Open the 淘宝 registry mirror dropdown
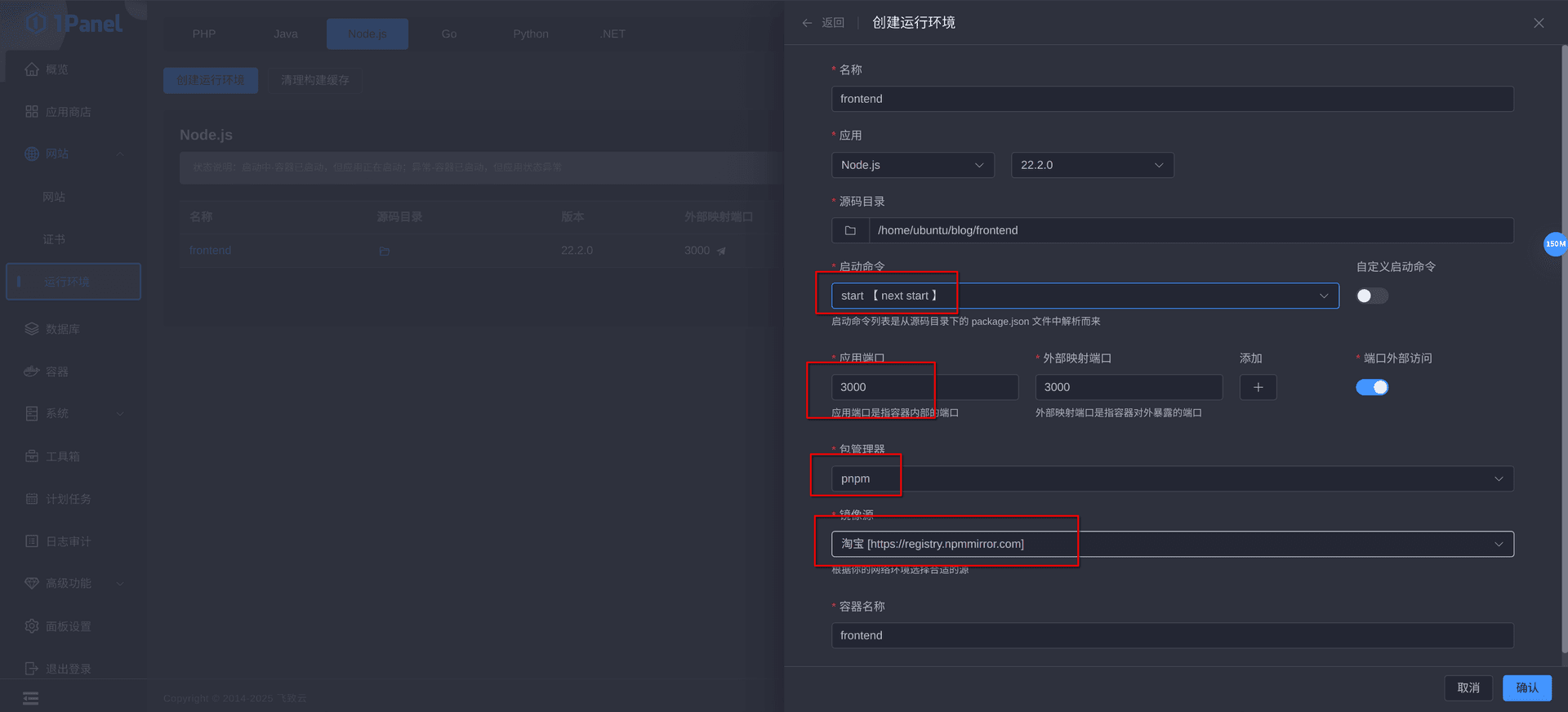This screenshot has height=712, width=1568. (x=1172, y=544)
